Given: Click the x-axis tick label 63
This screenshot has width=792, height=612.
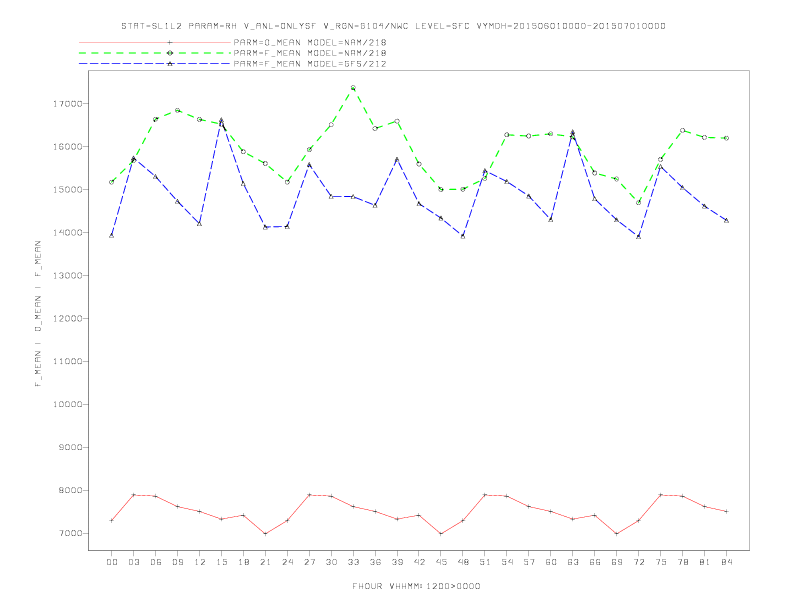Looking at the screenshot, I should pos(573,562).
